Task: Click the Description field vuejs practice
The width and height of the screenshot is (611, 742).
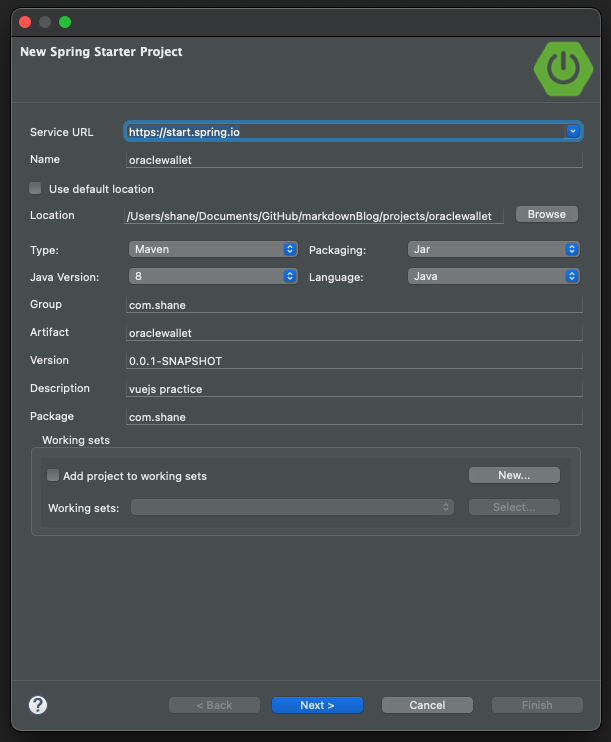Action: click(x=354, y=389)
